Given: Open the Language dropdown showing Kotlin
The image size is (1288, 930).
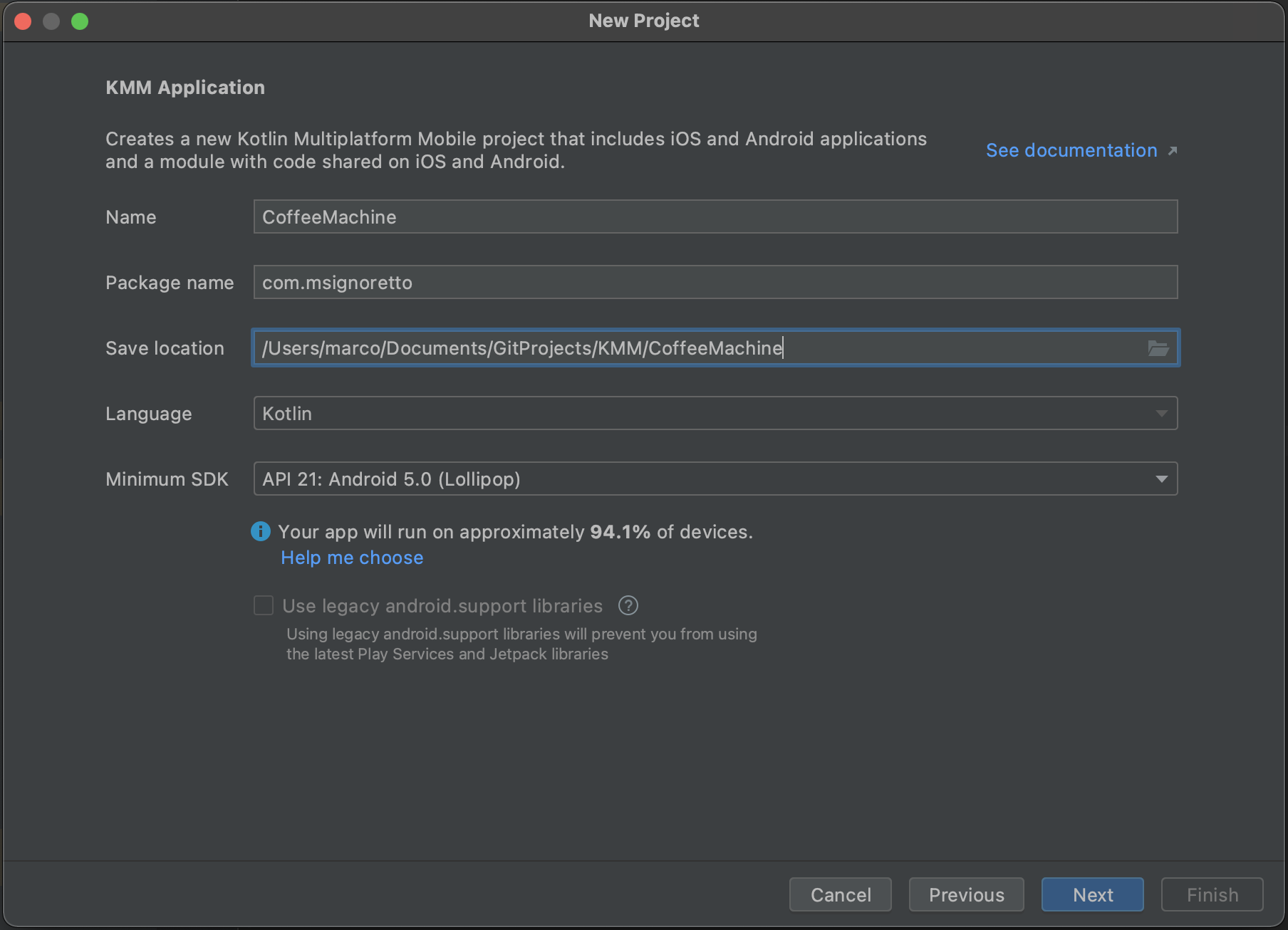Looking at the screenshot, I should (715, 414).
